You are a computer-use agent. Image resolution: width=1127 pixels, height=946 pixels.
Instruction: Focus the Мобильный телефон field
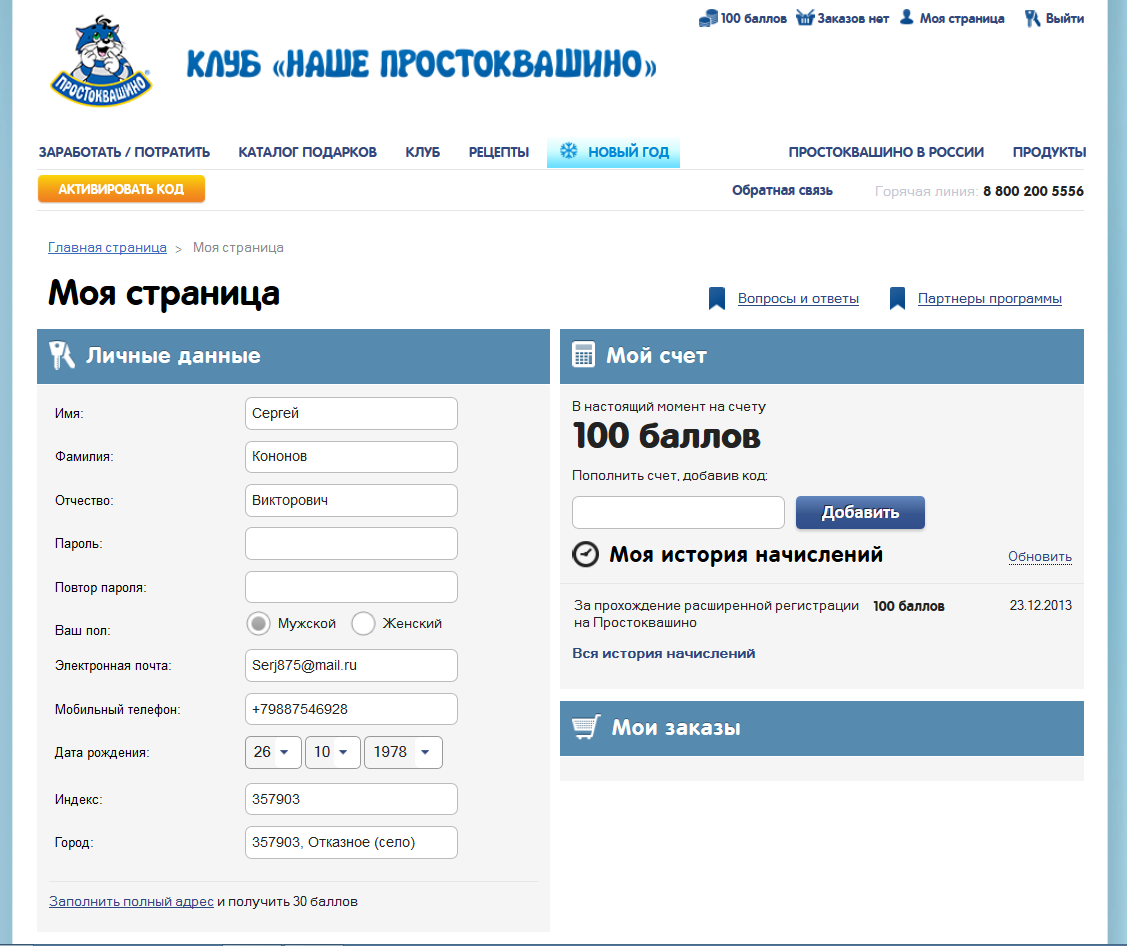(351, 710)
